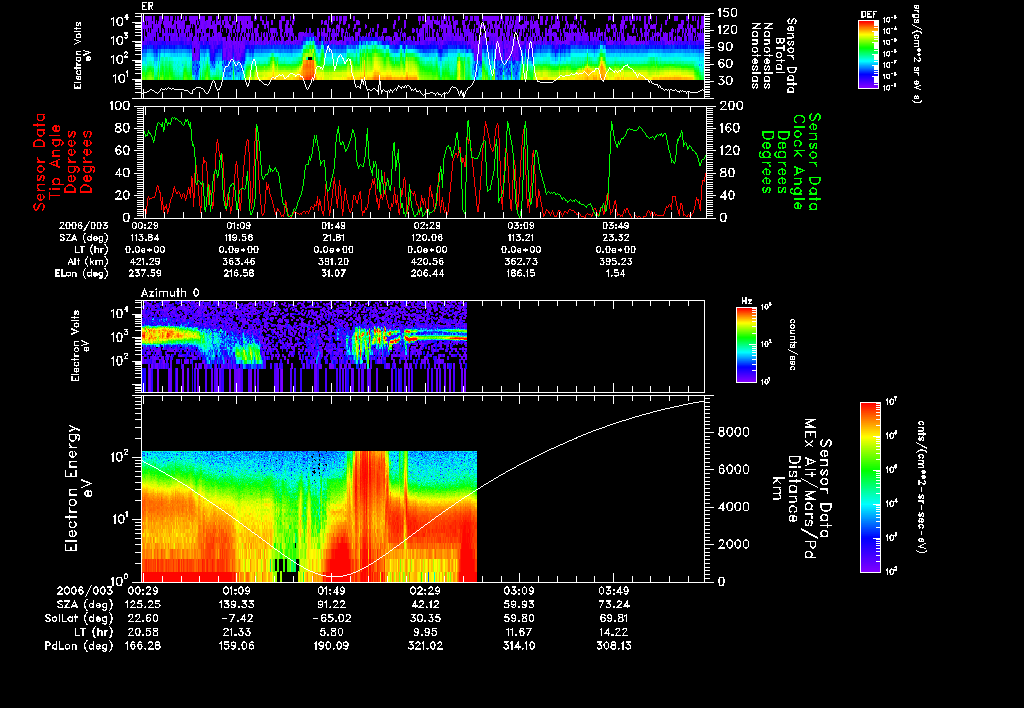Click the 'SolLat (deg)' row label
Screen dimensions: 1024x708
[x=79, y=618]
